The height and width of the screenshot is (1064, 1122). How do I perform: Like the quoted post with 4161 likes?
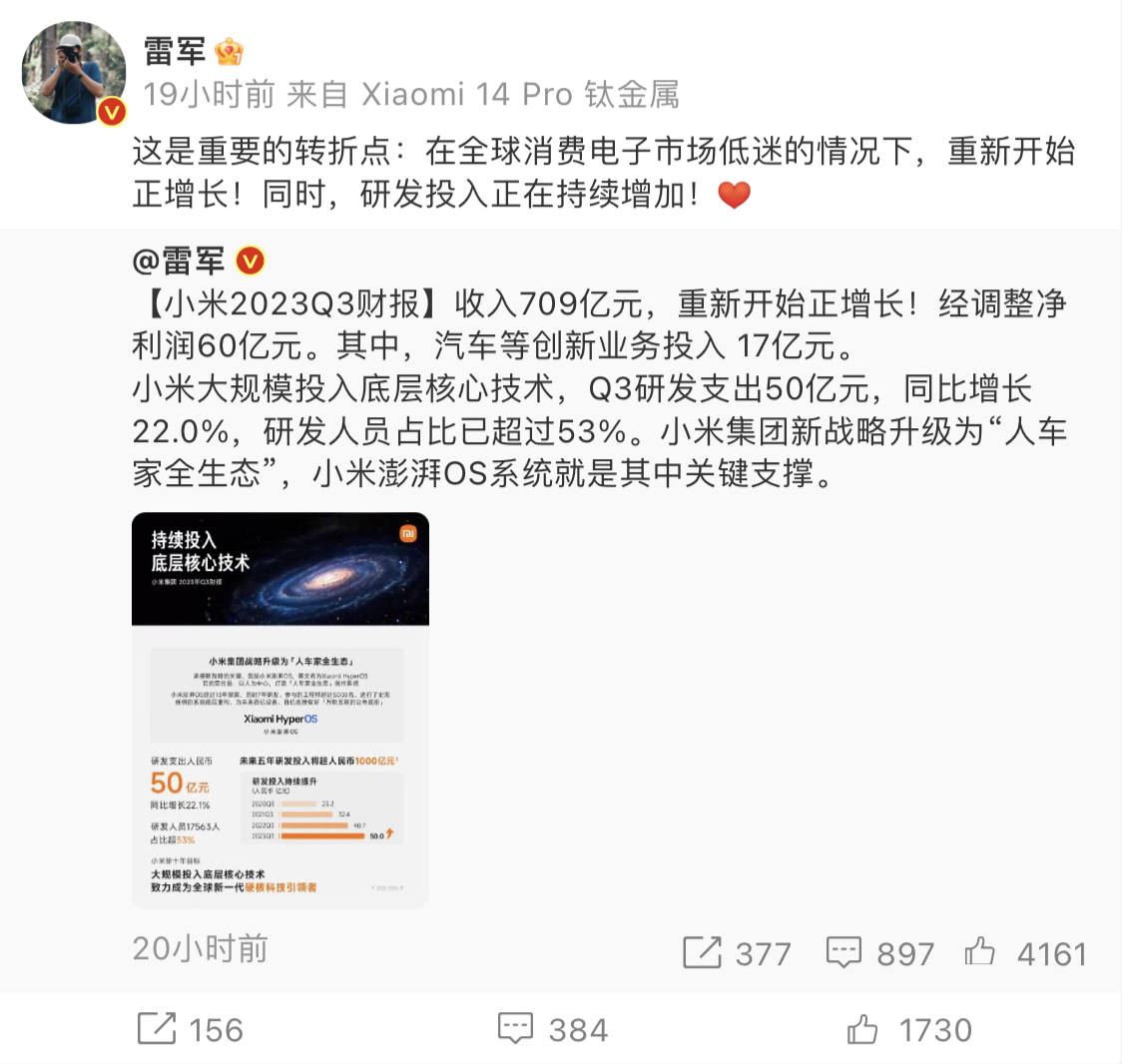click(979, 951)
